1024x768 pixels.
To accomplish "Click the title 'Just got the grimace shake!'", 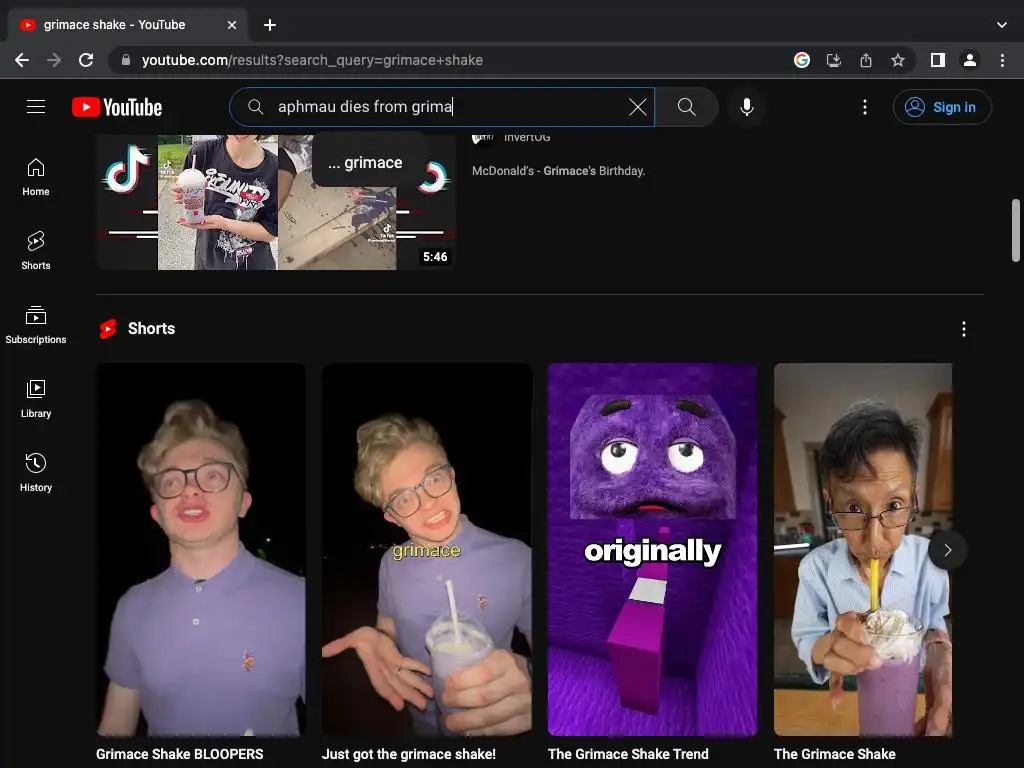I will pos(409,754).
